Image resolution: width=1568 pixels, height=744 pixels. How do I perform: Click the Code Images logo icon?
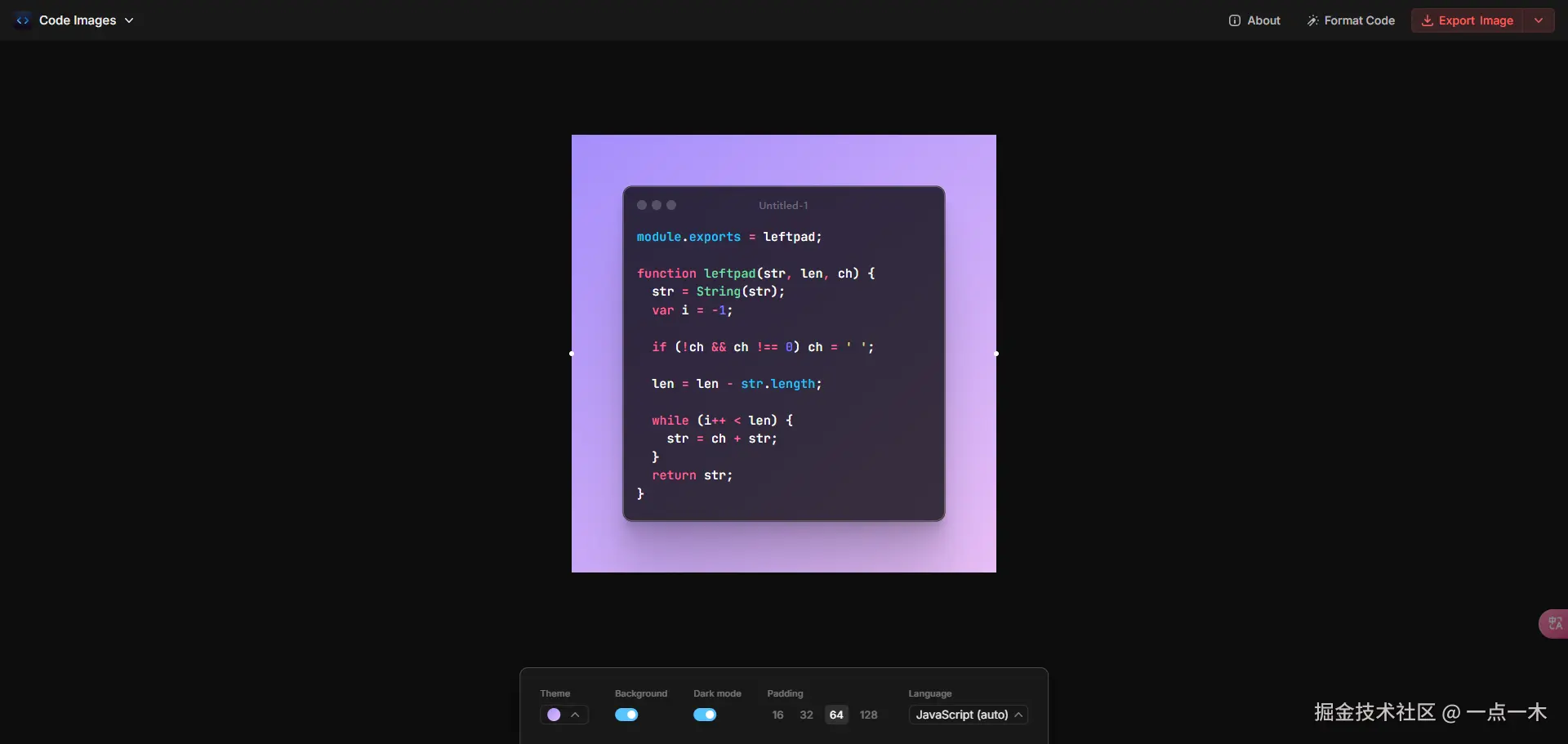click(23, 20)
